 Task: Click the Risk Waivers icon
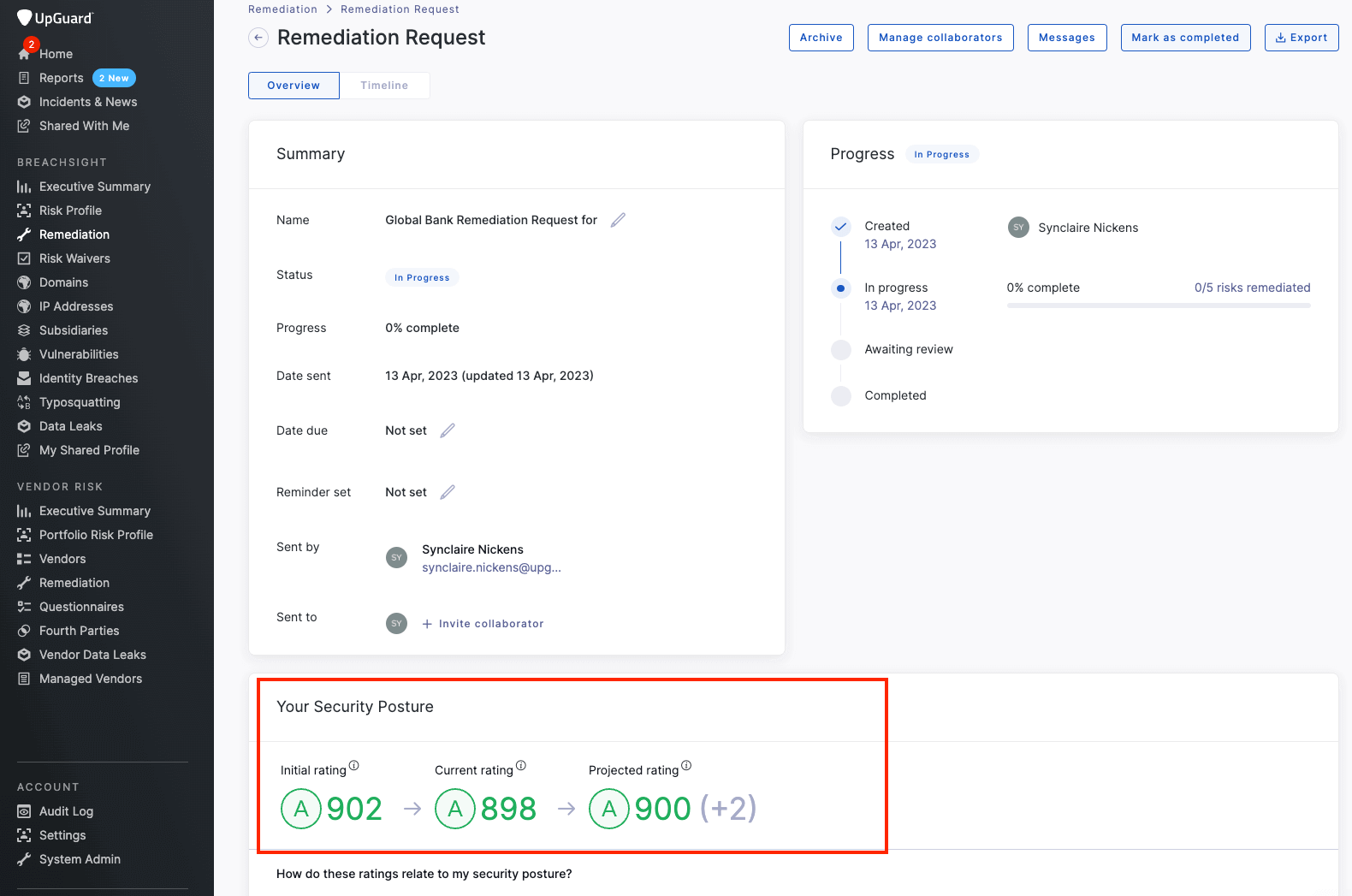click(x=24, y=258)
